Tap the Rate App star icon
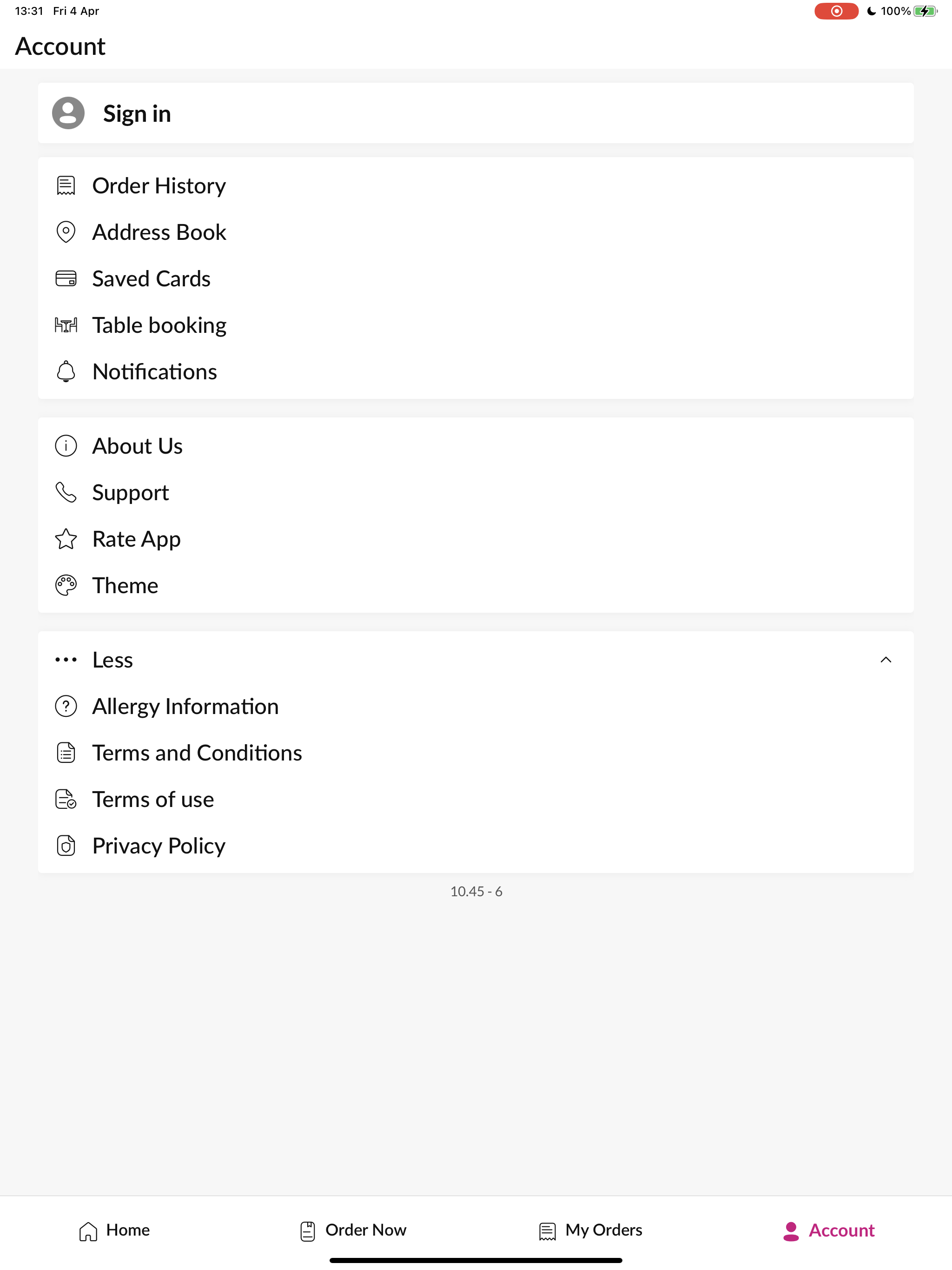The image size is (952, 1270). pyautogui.click(x=66, y=539)
